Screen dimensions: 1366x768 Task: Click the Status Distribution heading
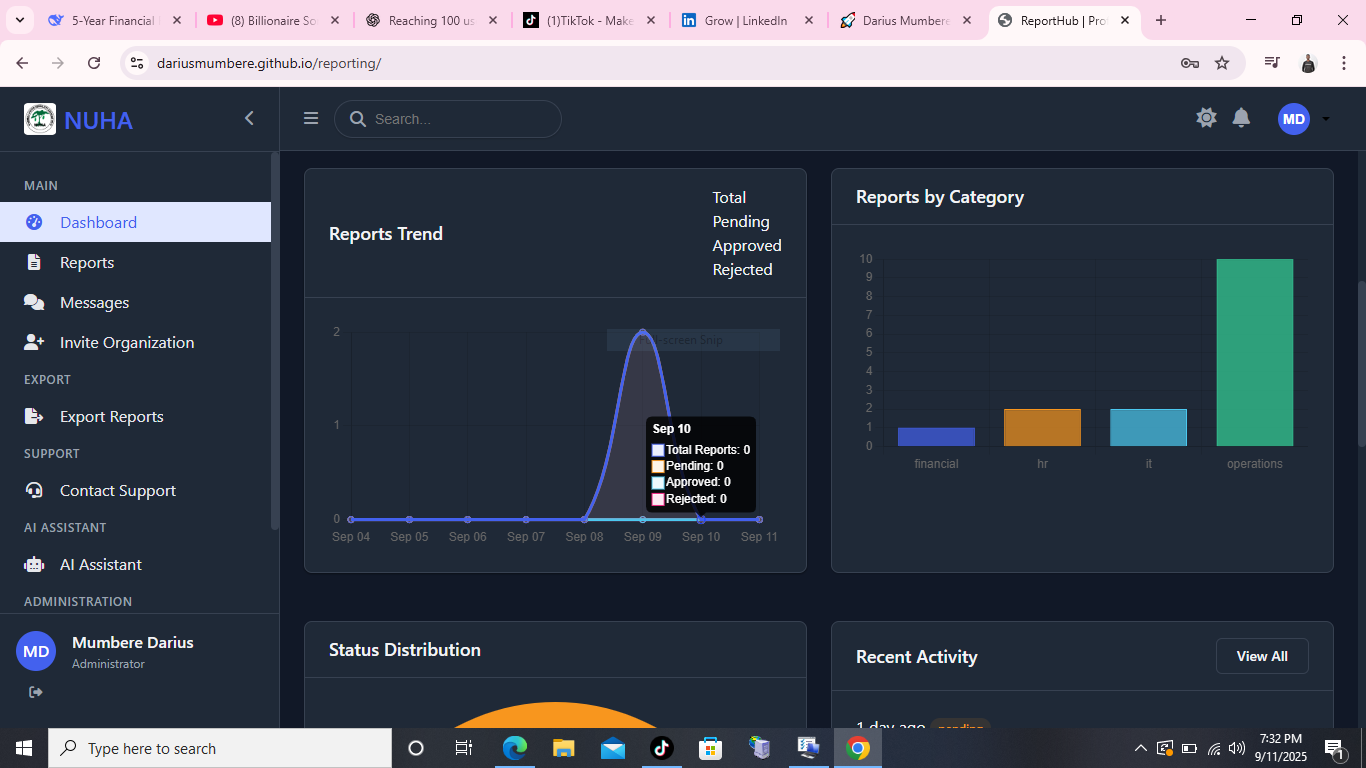pyautogui.click(x=405, y=650)
